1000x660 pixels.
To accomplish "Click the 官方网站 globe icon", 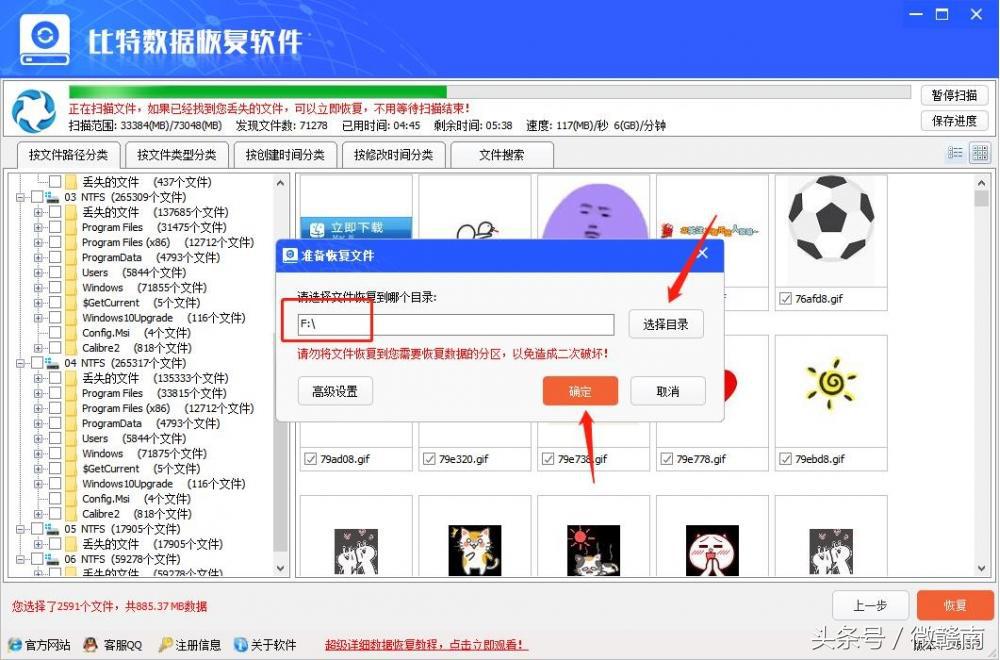I will [14, 645].
